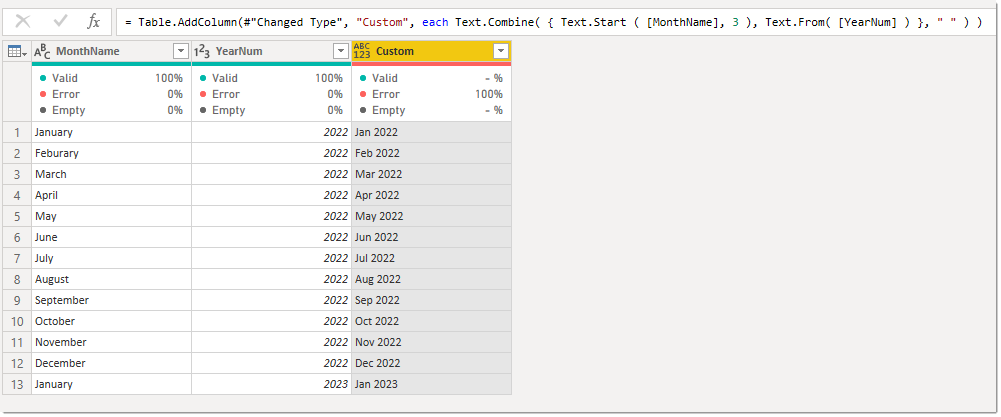Select the Dec 2022 cell
Screen dimensions: 1001x417
(432, 363)
